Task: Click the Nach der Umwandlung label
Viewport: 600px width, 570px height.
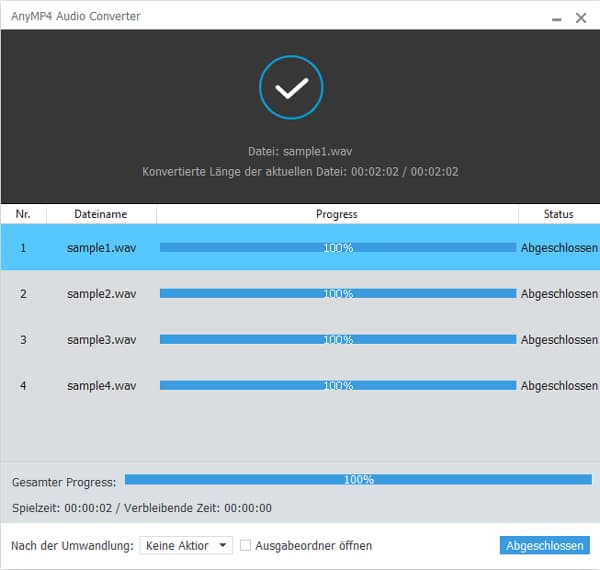Action: tap(72, 546)
